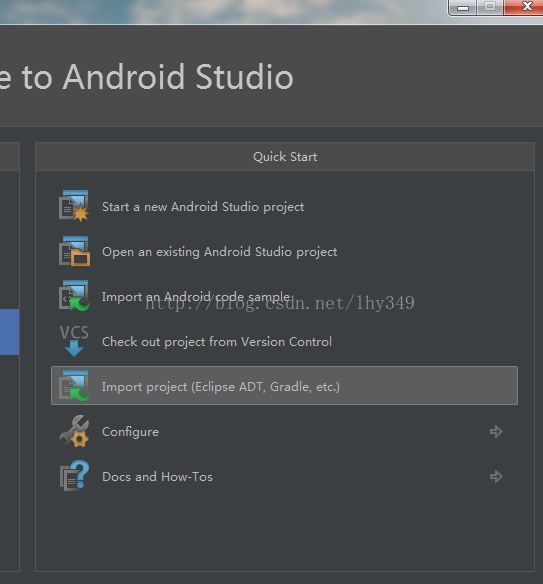543x584 pixels.
Task: Select the blue highlighted recent project entry
Action: [9, 332]
